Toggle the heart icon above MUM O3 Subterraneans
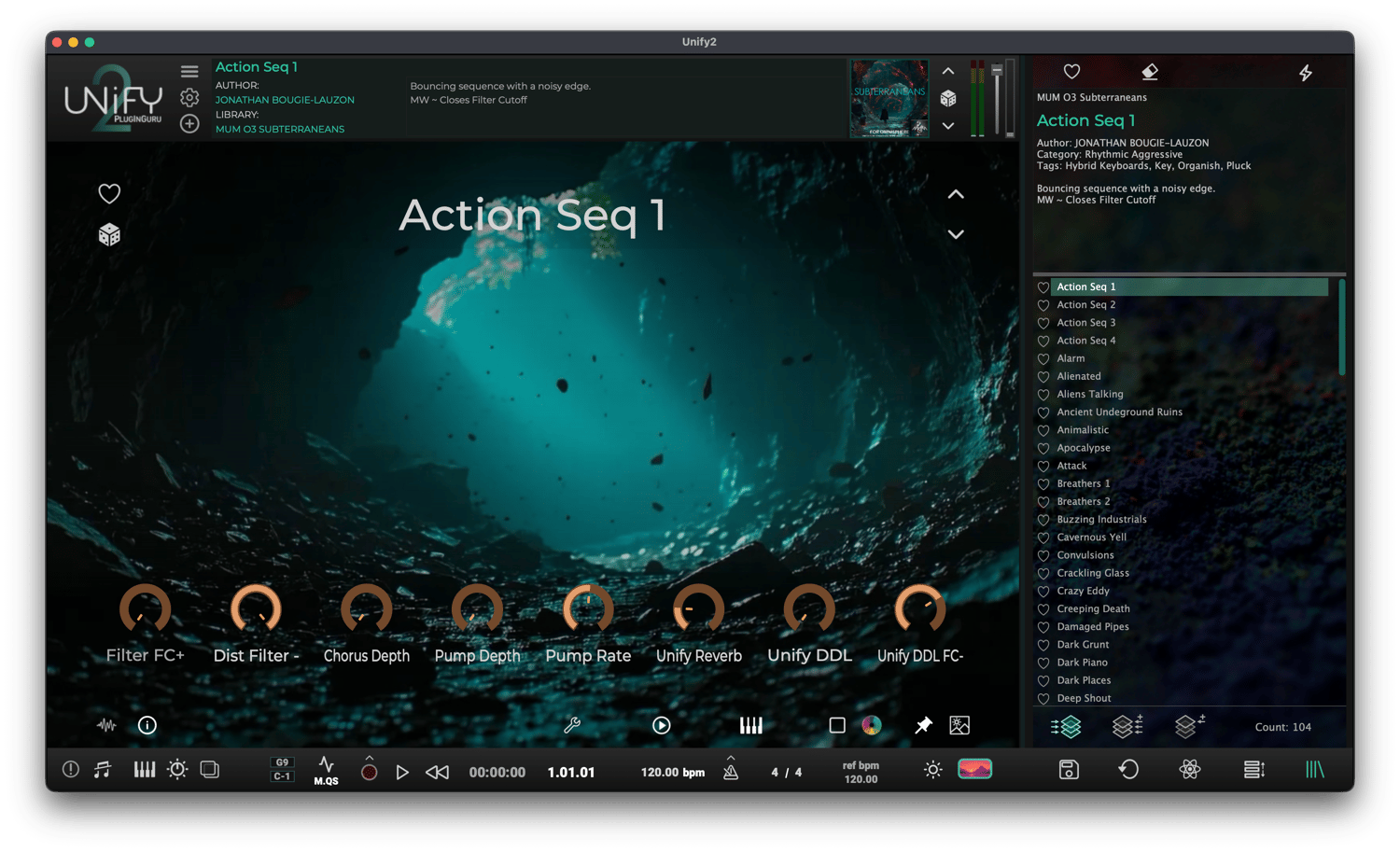The height and width of the screenshot is (852, 1400). (1071, 72)
